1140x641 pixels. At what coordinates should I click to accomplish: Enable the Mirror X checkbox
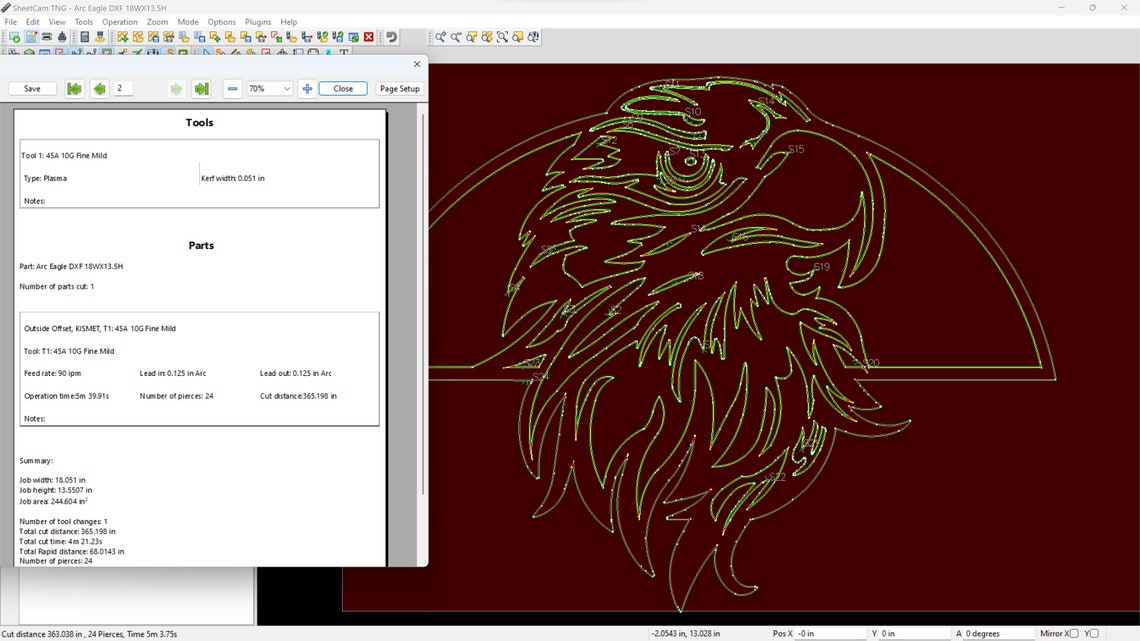coord(1074,633)
